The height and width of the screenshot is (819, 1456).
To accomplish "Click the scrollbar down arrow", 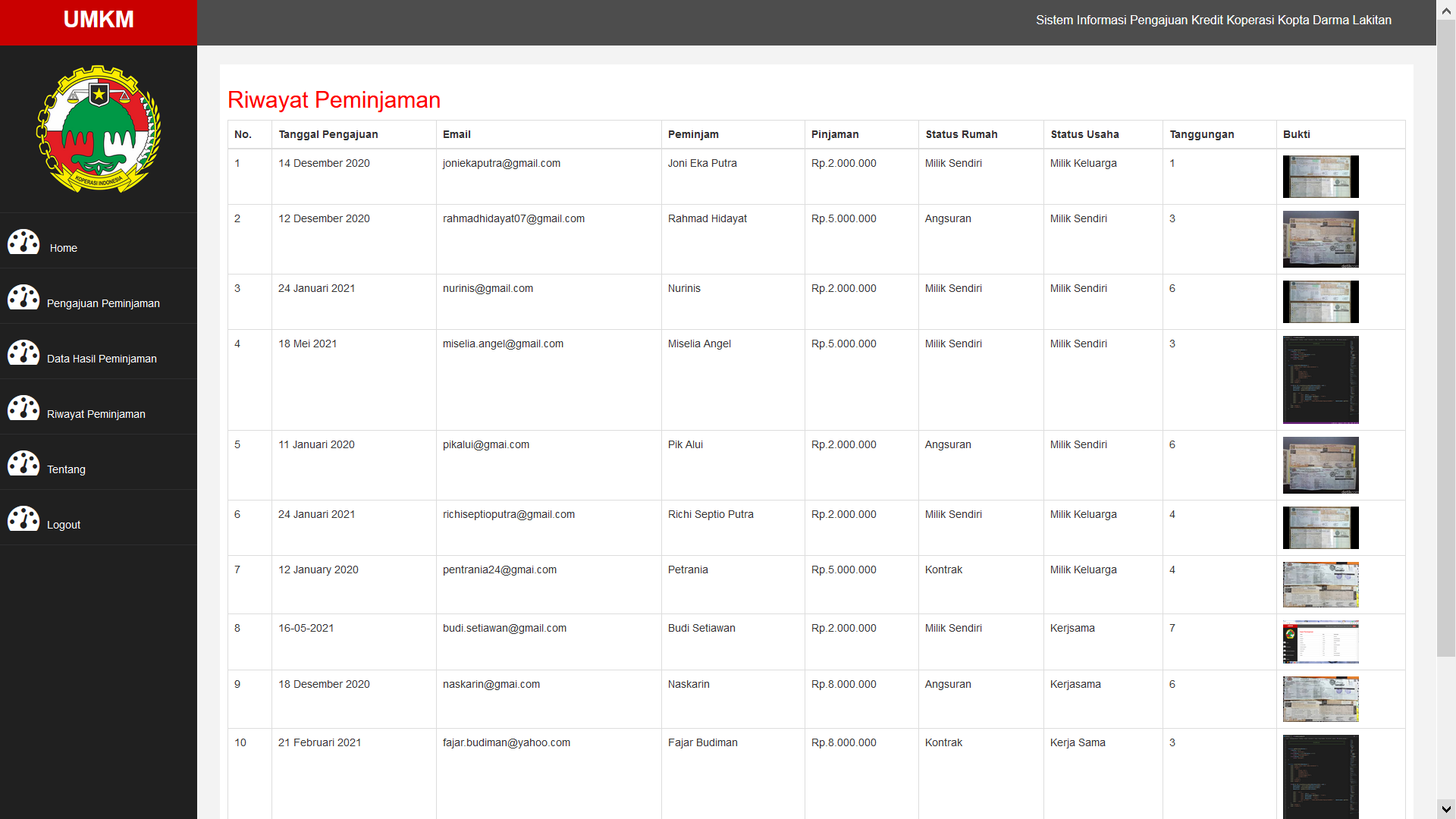I will tap(1446, 809).
